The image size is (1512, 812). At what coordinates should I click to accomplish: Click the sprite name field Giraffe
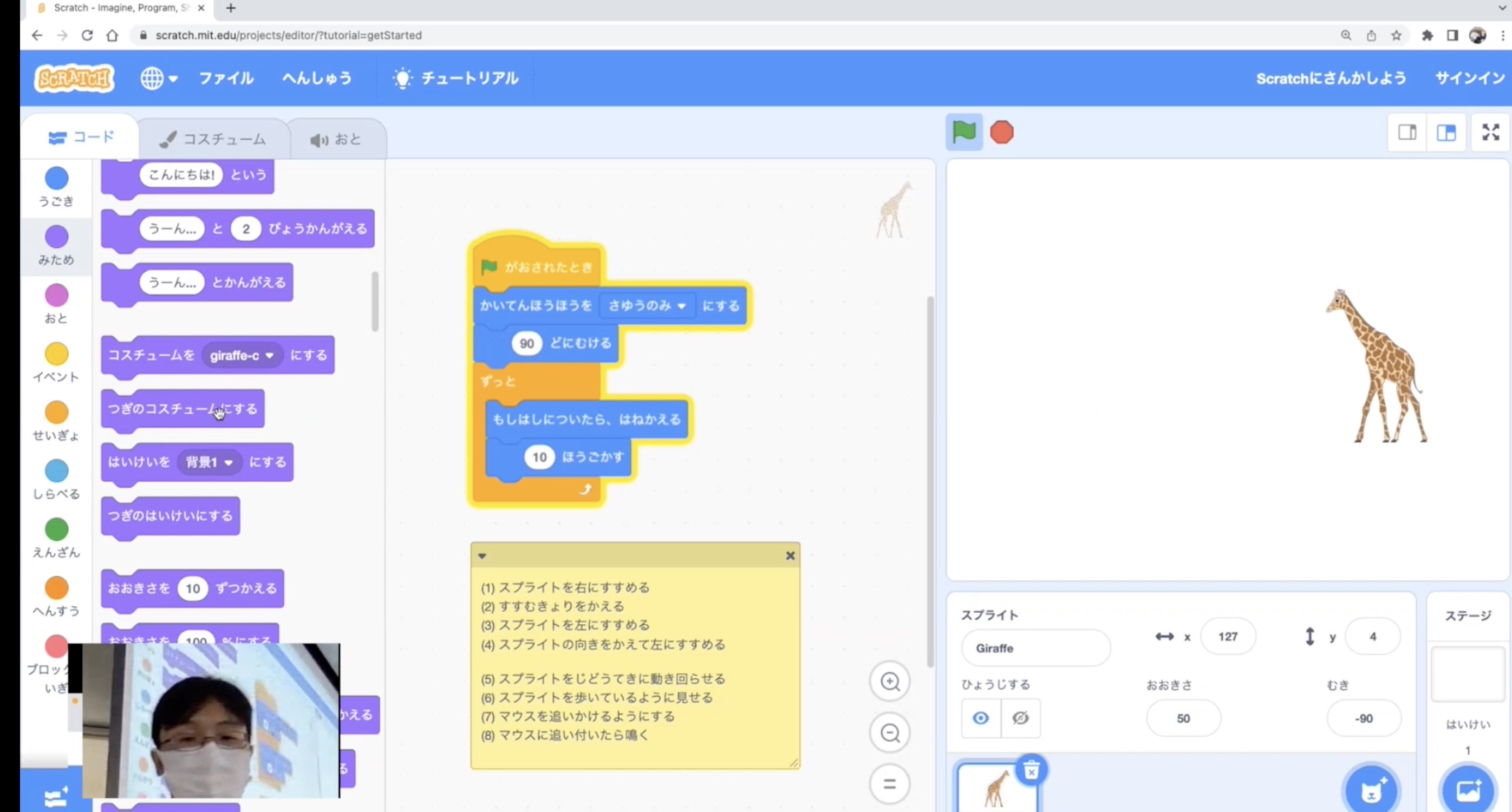[x=1035, y=648]
